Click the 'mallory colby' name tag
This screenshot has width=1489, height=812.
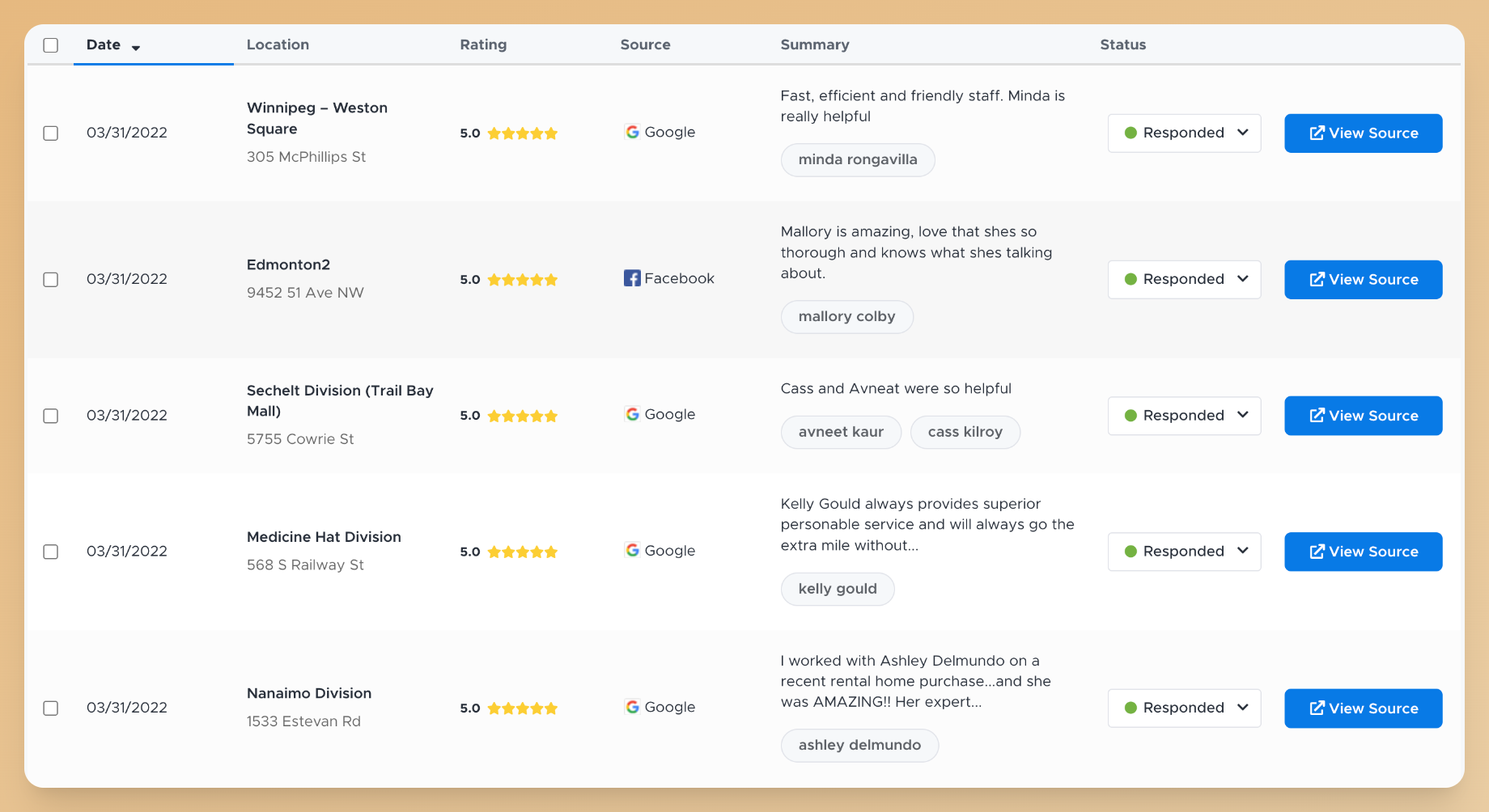tap(846, 317)
